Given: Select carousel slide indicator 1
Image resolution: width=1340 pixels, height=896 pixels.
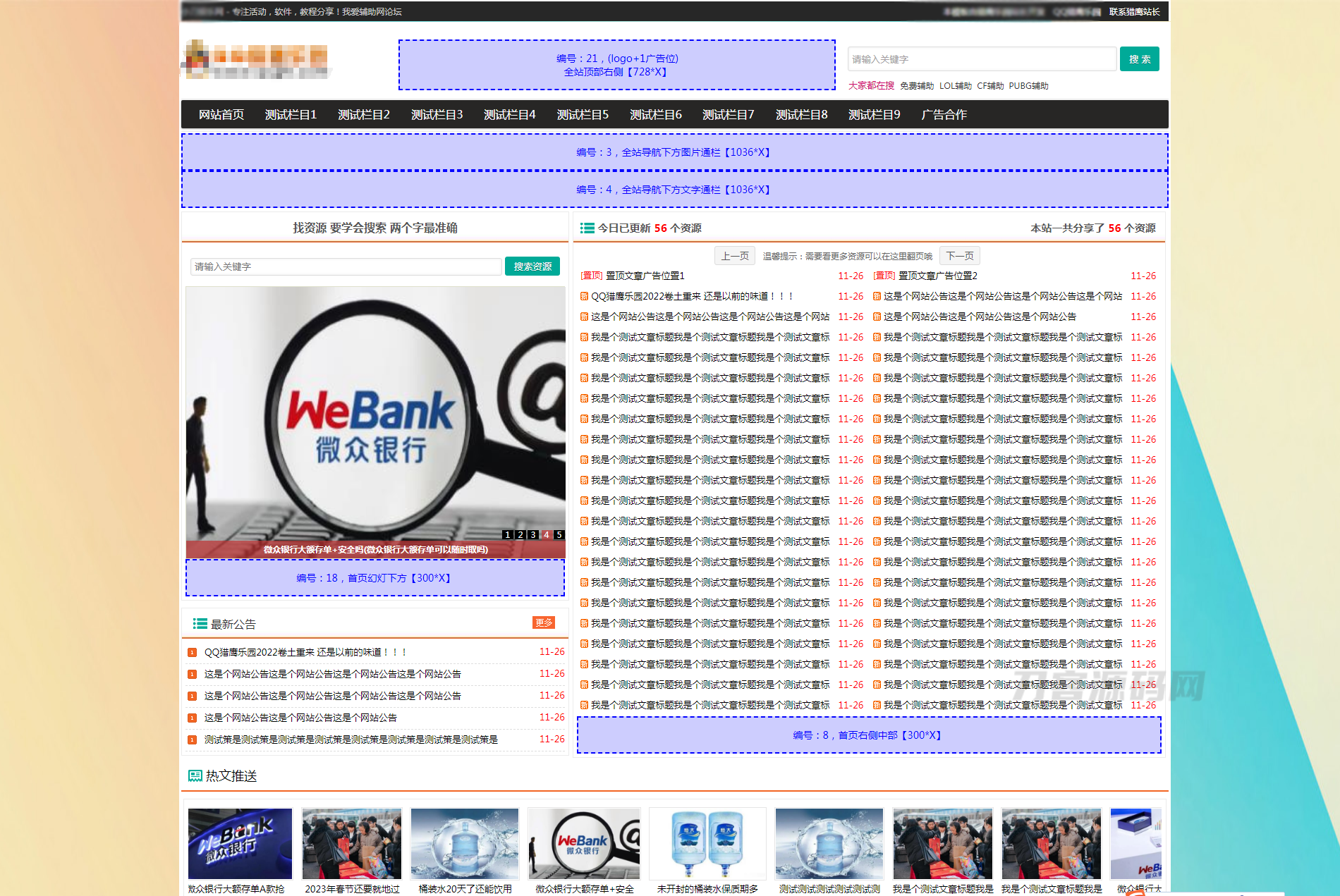Looking at the screenshot, I should (x=508, y=534).
